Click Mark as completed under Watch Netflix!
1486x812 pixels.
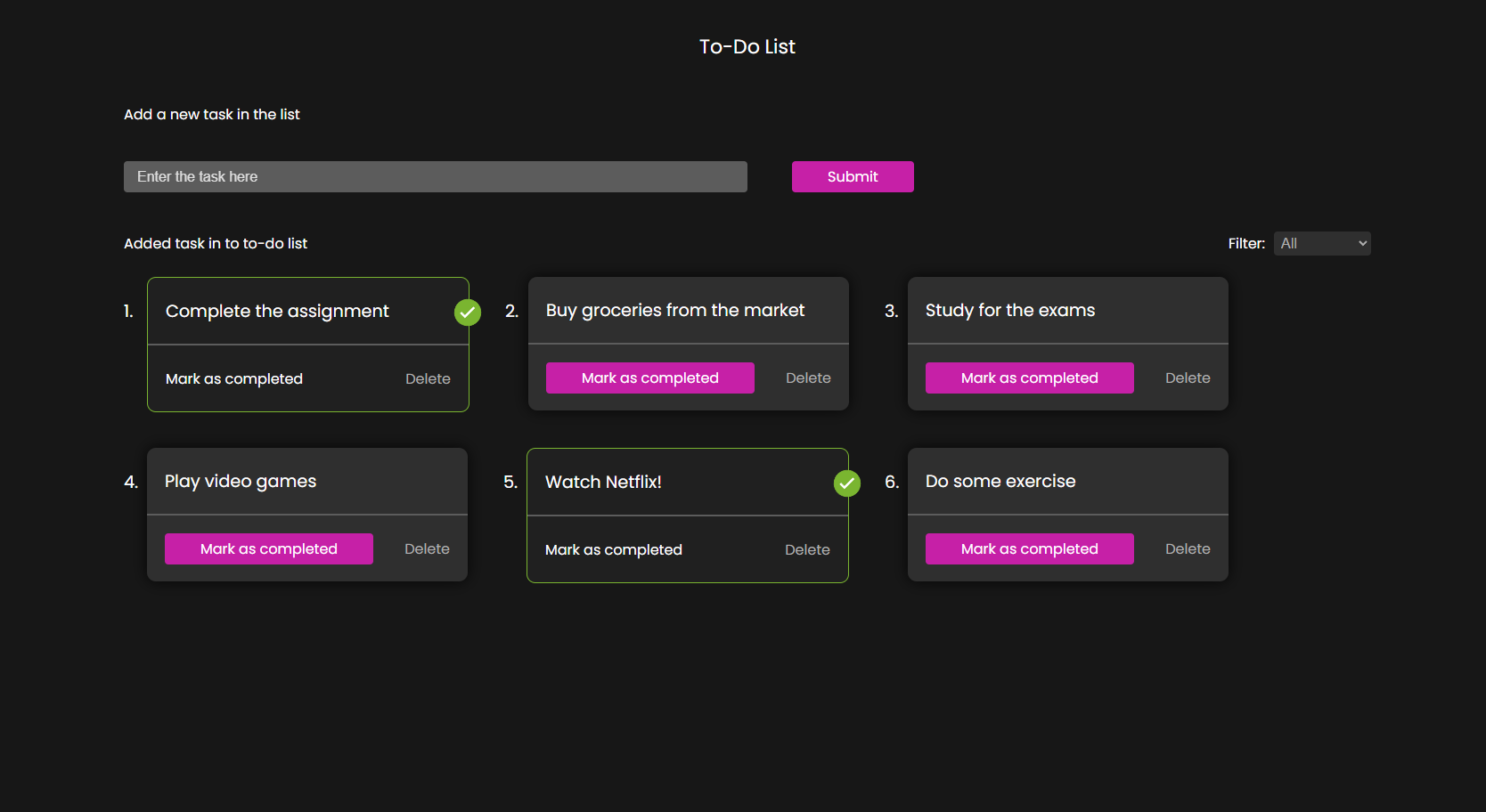pos(614,549)
